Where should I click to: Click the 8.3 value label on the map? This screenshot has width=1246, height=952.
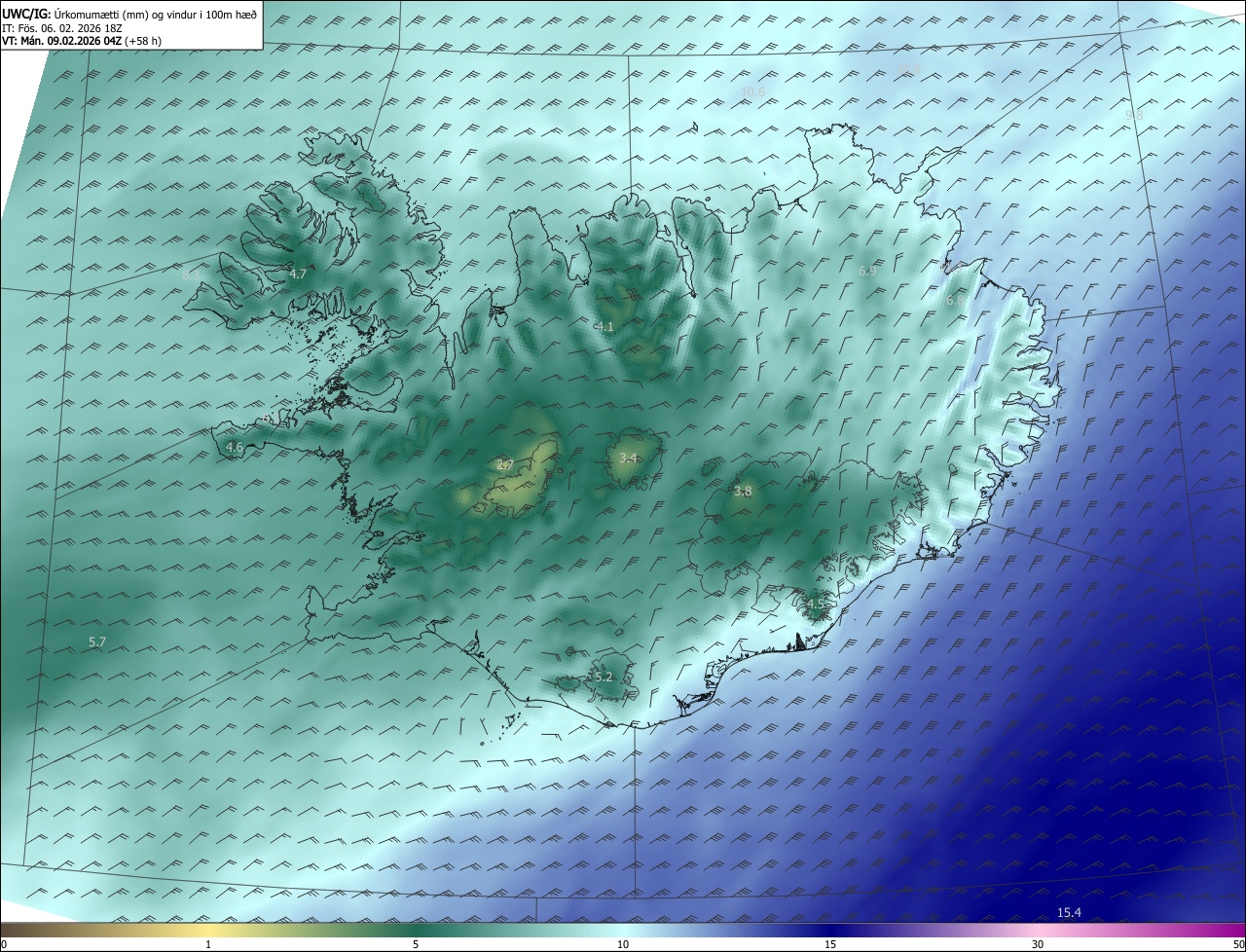tap(191, 275)
